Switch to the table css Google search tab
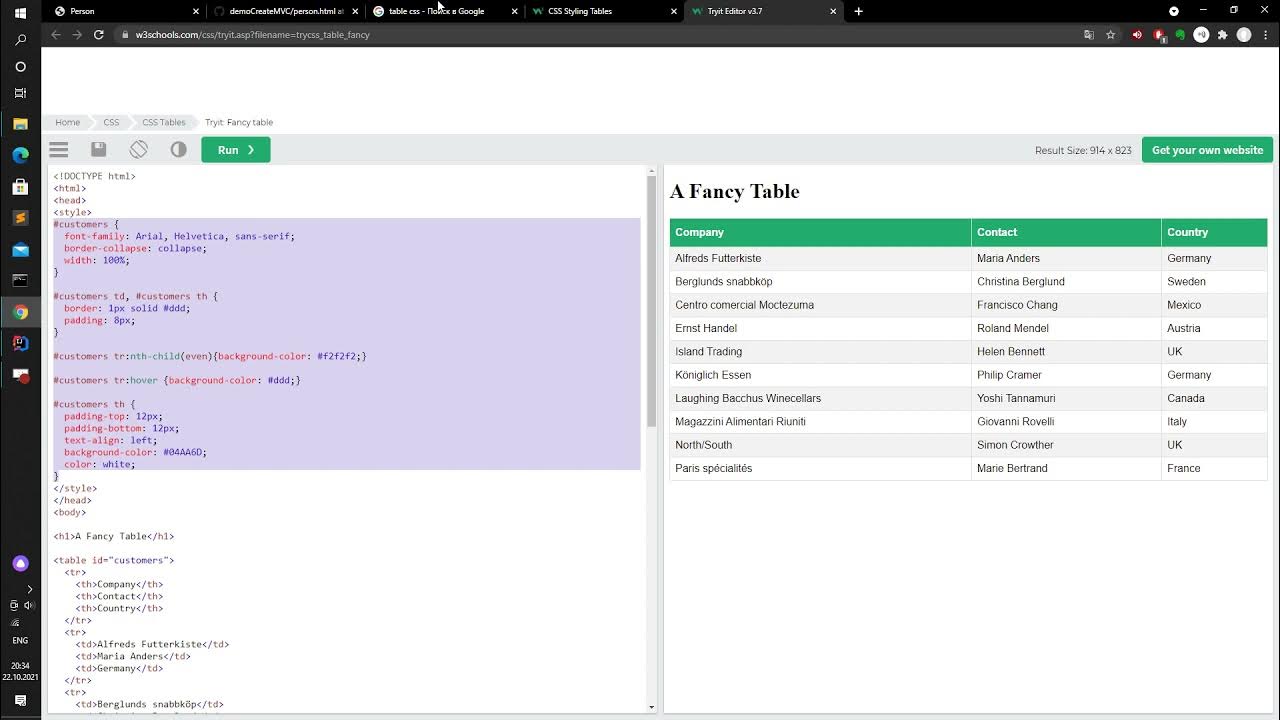The width and height of the screenshot is (1280, 720). click(443, 11)
